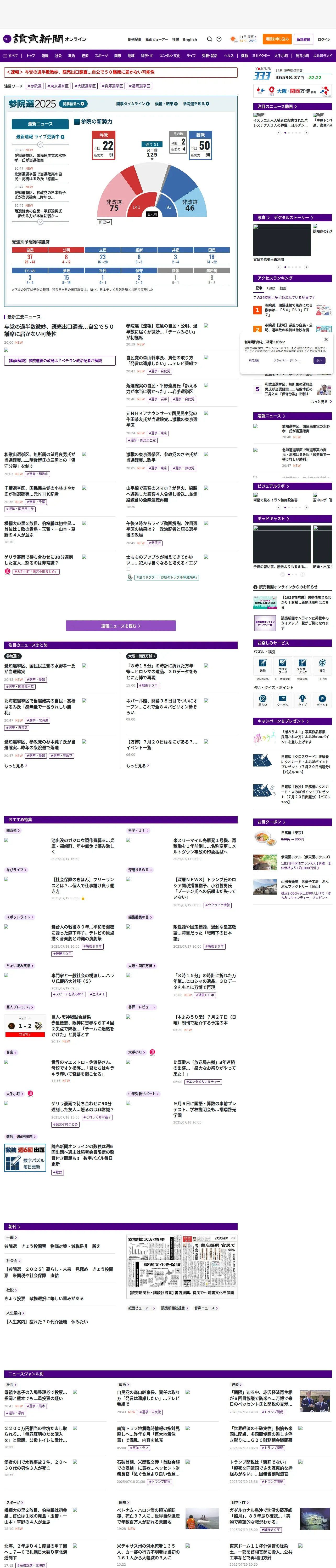The height and width of the screenshot is (1568, 336).
Task: Open the 紙面ビューアー header link
Action: tap(157, 39)
